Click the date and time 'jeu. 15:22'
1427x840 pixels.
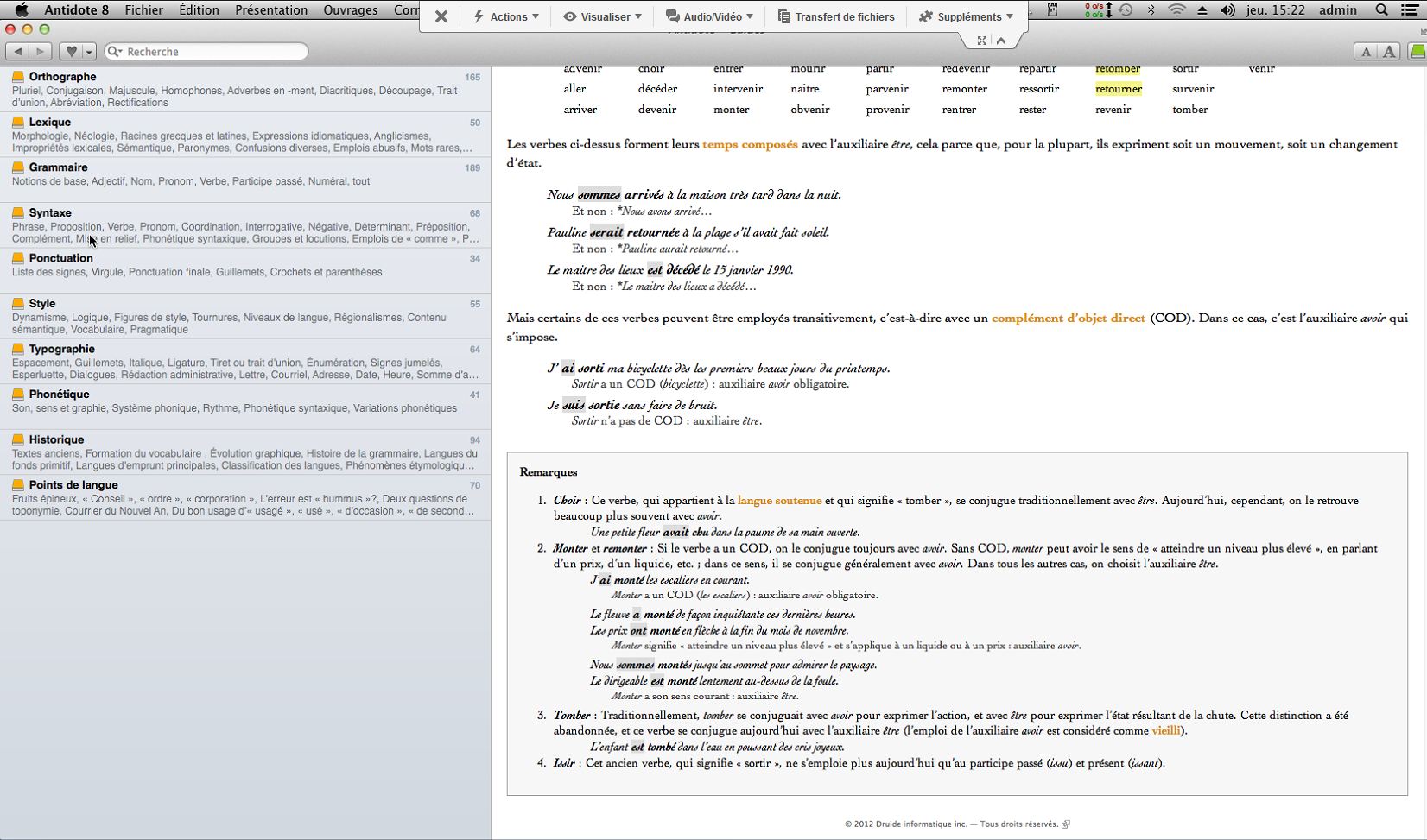tap(1276, 9)
